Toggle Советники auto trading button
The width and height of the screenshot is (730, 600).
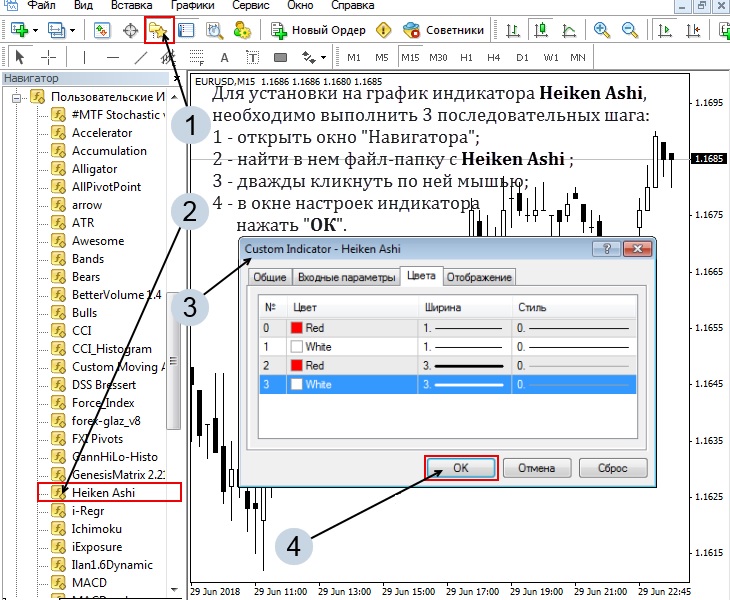tap(444, 30)
